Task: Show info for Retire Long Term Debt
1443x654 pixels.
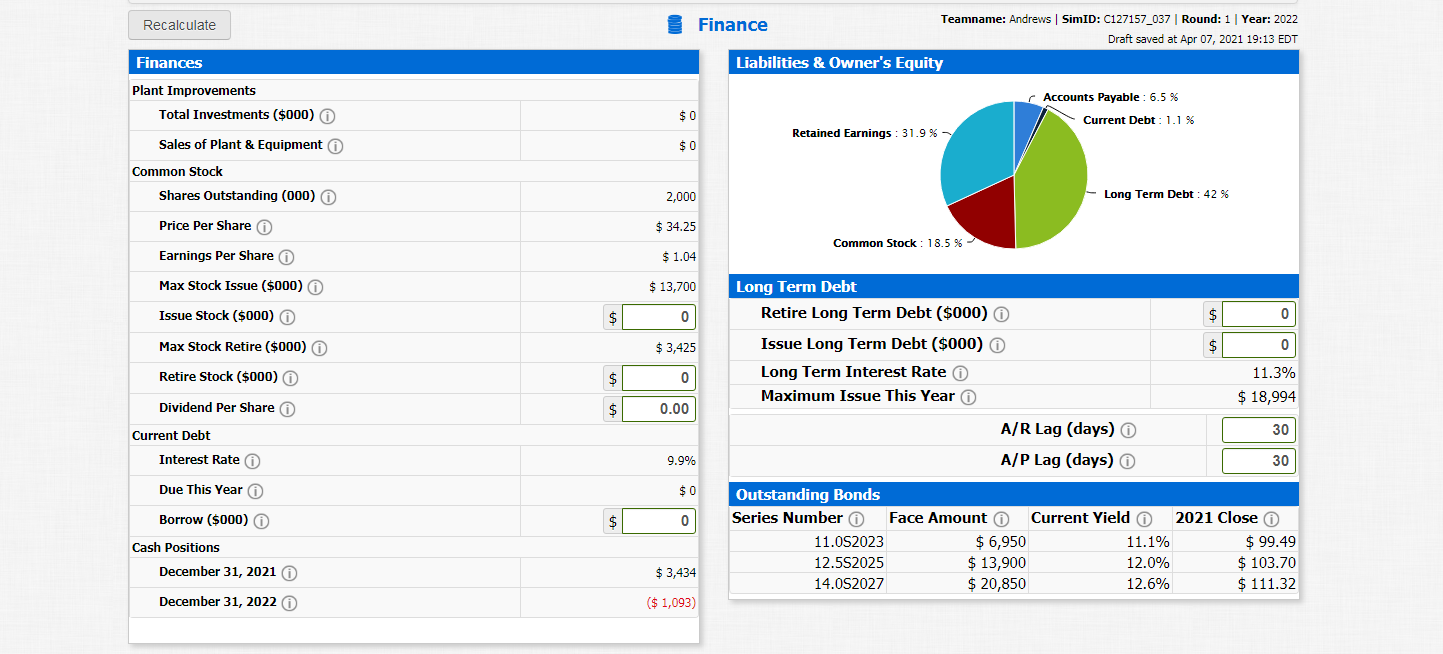Action: 1001,314
